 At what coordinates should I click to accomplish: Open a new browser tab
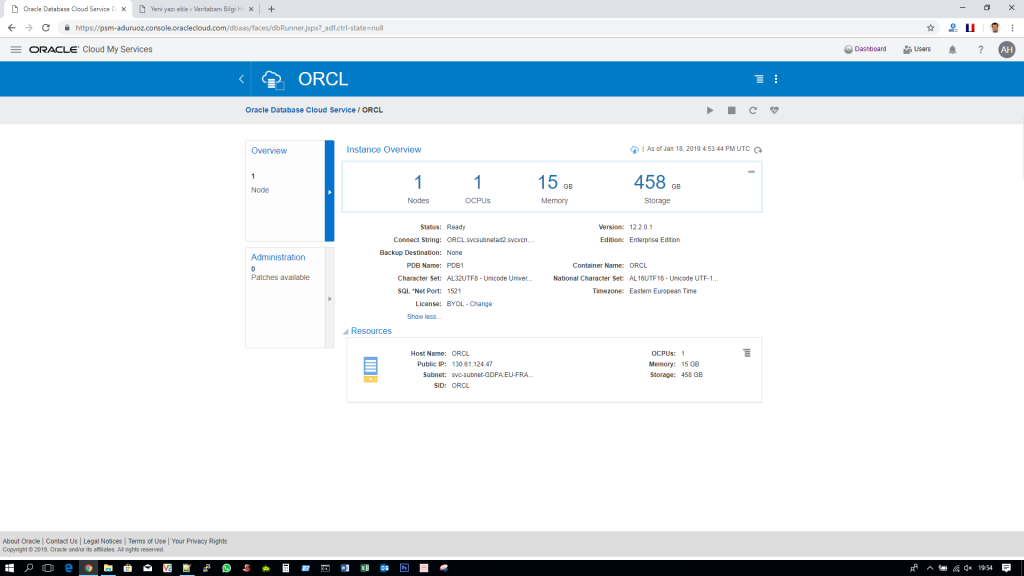coord(272,9)
